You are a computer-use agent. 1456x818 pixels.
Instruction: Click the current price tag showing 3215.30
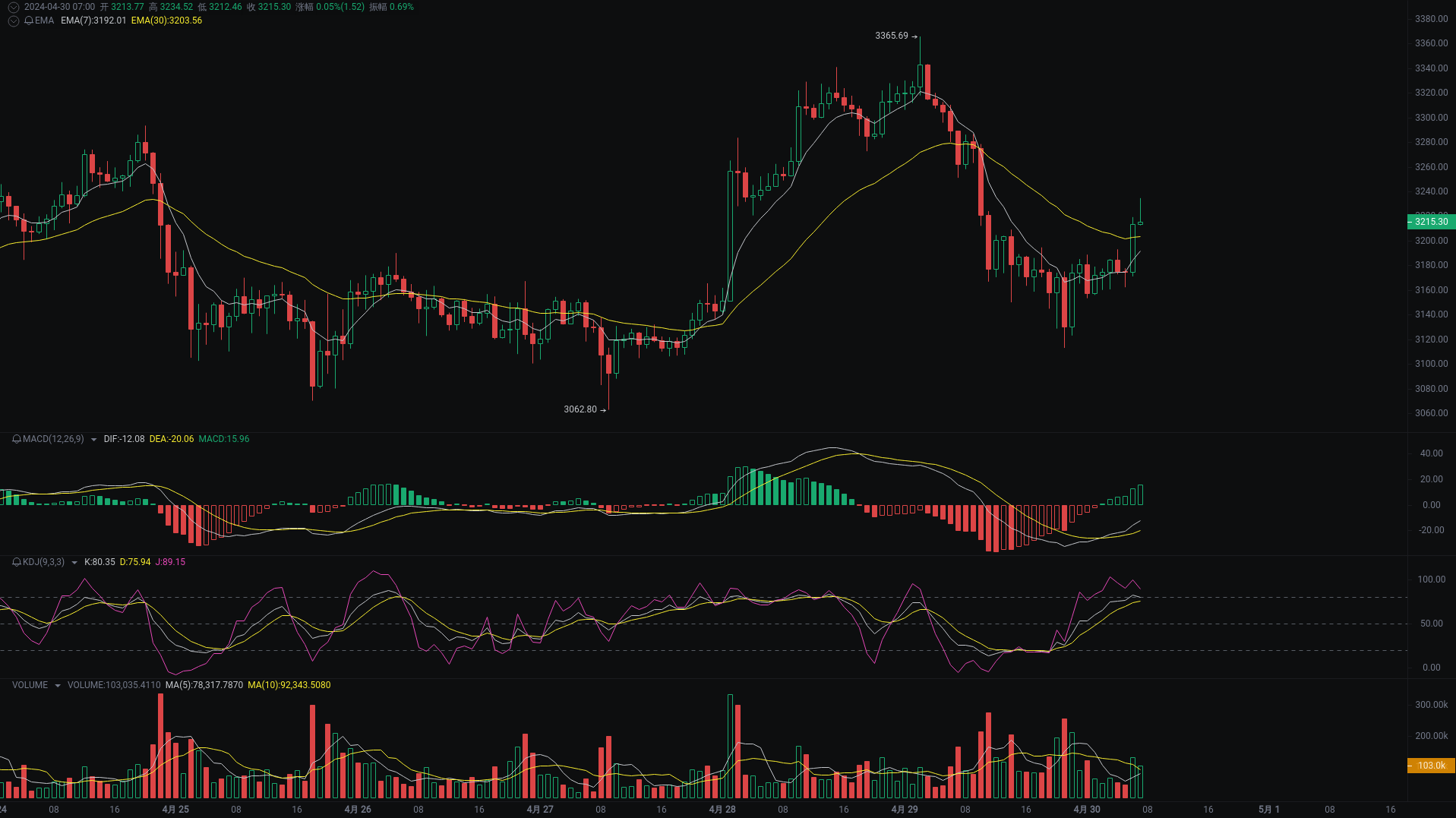(1430, 222)
